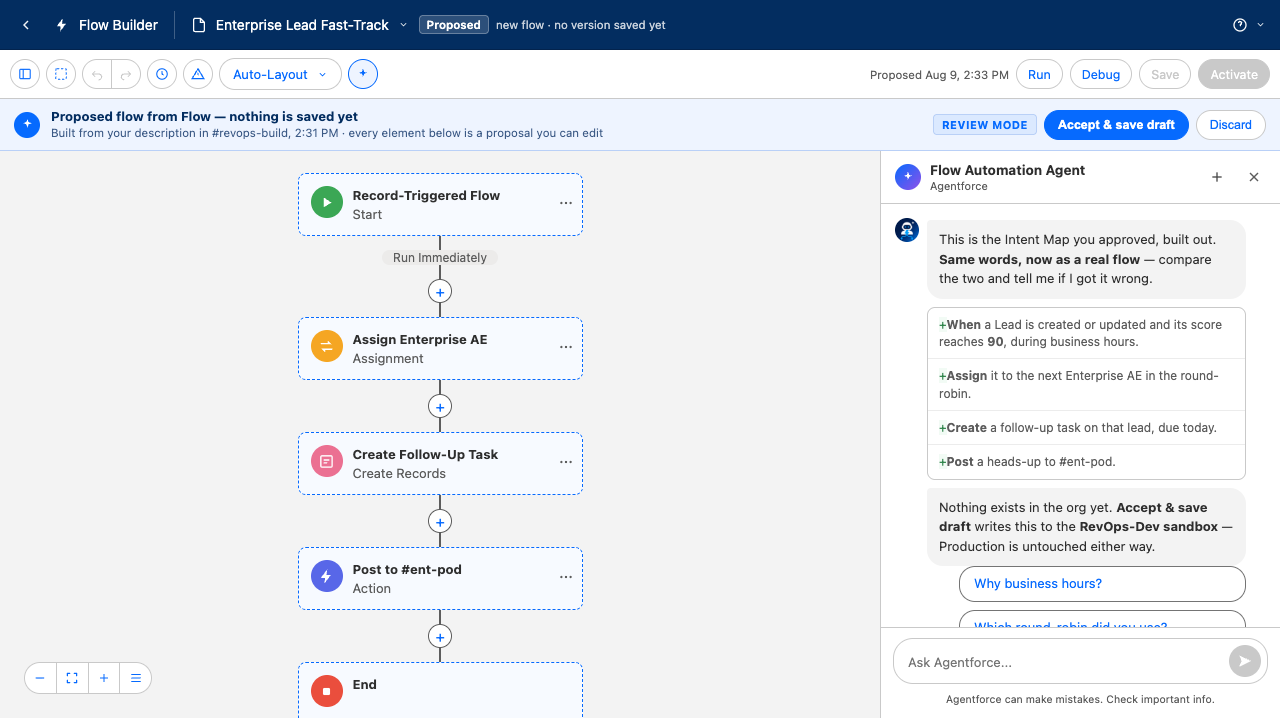Open the help menu icon

tap(1240, 25)
